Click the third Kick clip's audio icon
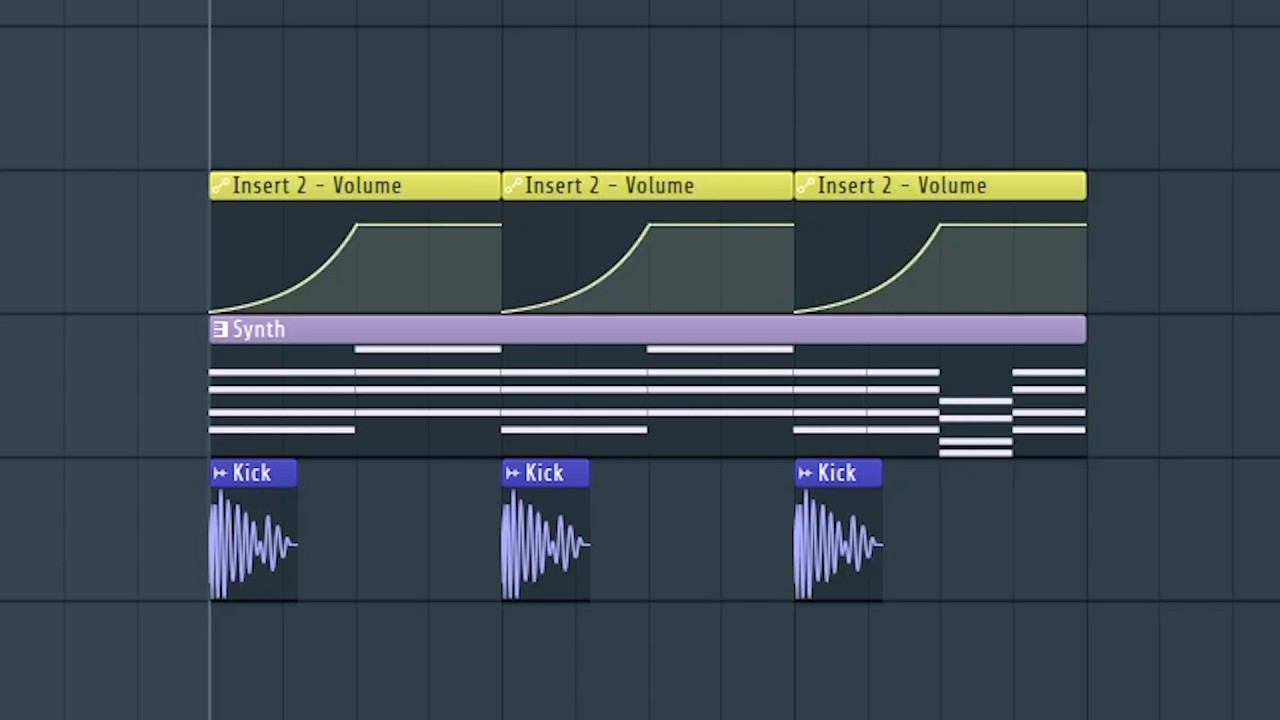Image resolution: width=1280 pixels, height=720 pixels. [805, 473]
